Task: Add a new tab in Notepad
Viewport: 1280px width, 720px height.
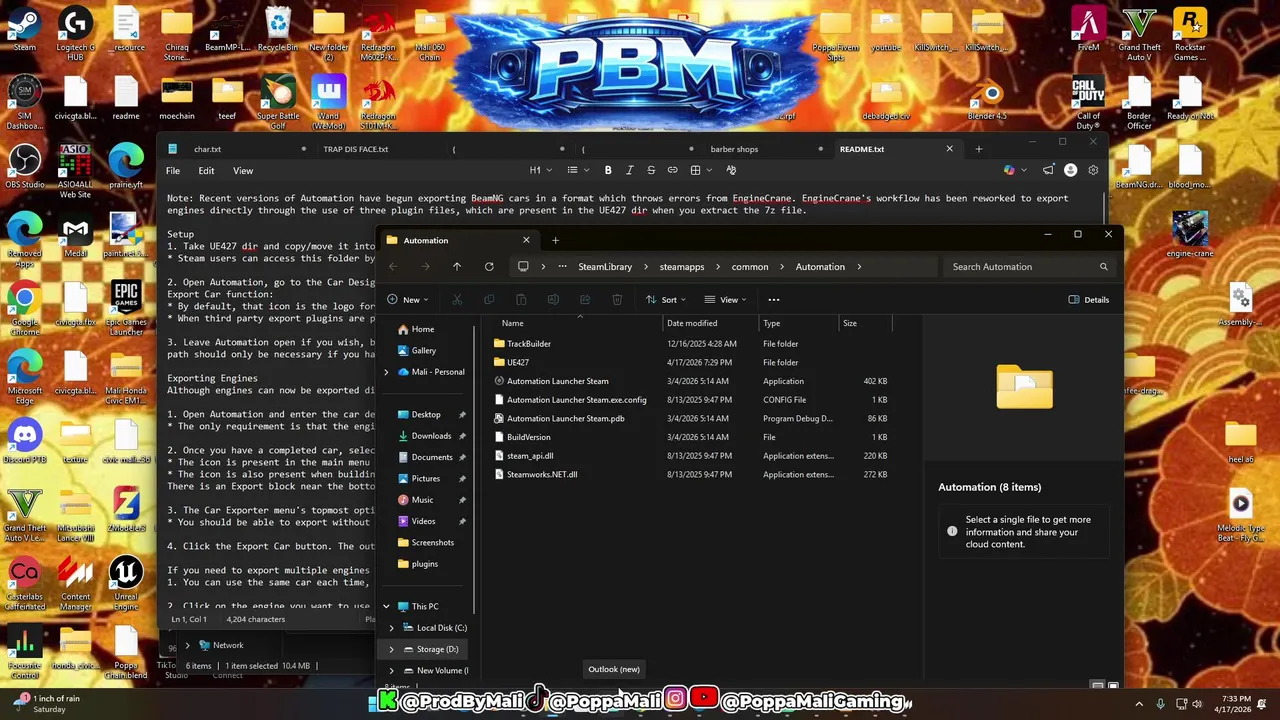Action: click(x=979, y=149)
